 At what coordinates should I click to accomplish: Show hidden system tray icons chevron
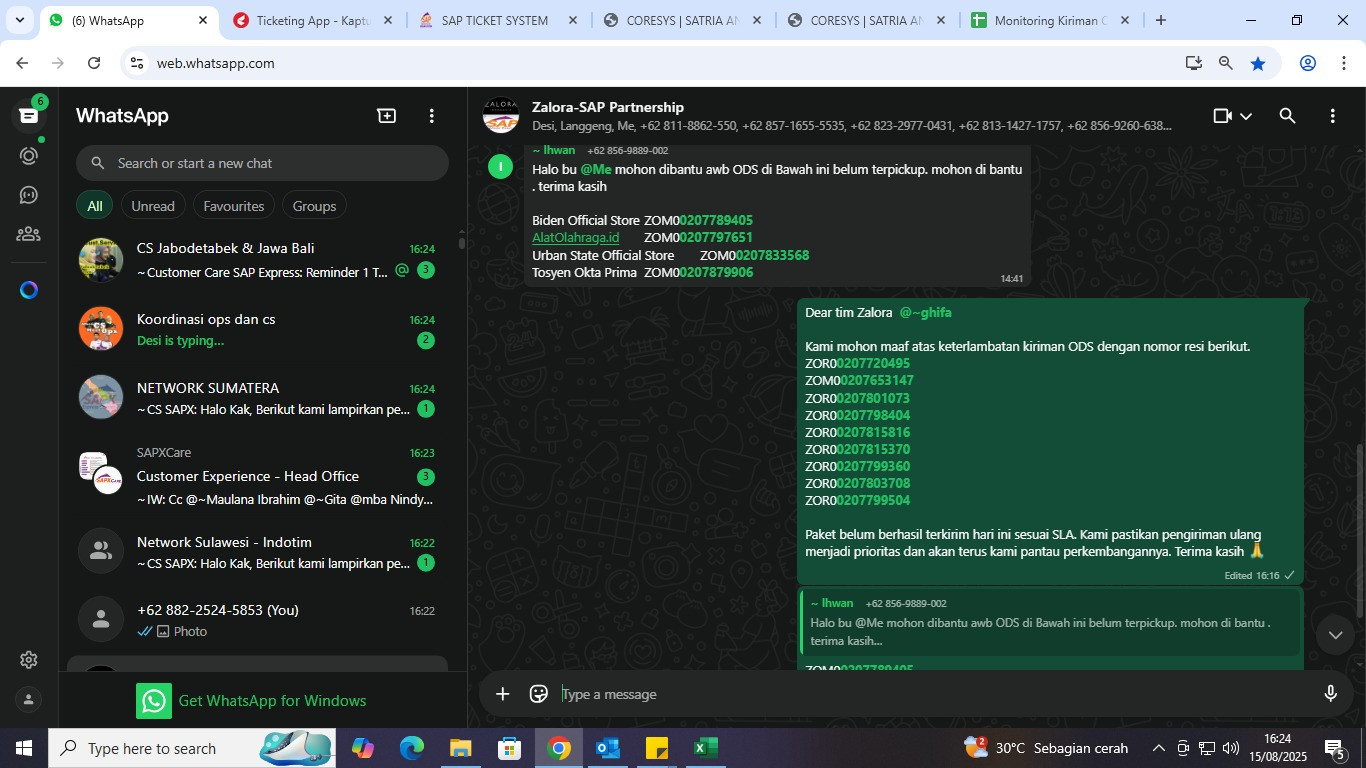tap(1158, 748)
